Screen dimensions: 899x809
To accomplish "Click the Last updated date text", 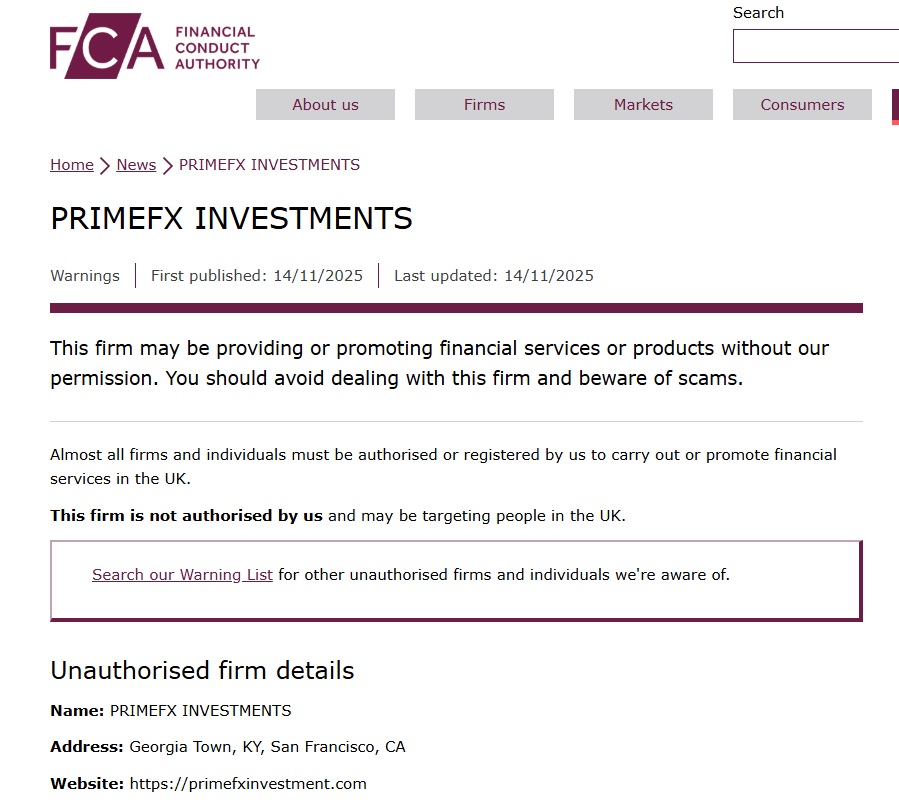I will coord(494,275).
